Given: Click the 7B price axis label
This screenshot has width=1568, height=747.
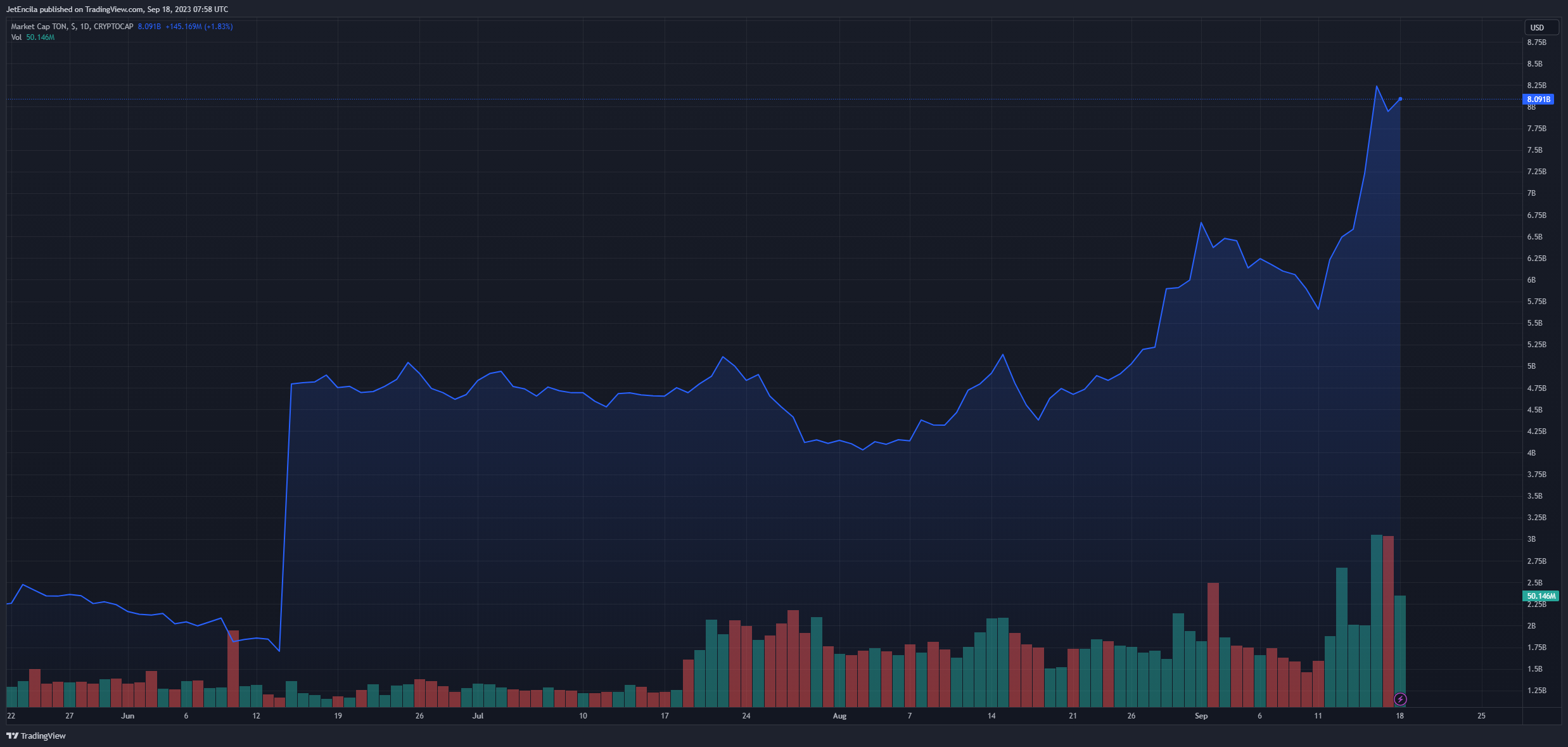Looking at the screenshot, I should pos(1532,193).
